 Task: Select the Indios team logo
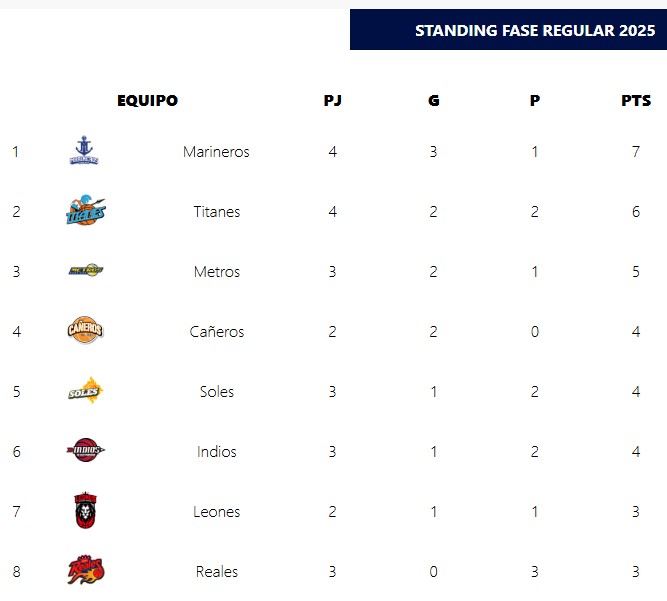pos(85,451)
